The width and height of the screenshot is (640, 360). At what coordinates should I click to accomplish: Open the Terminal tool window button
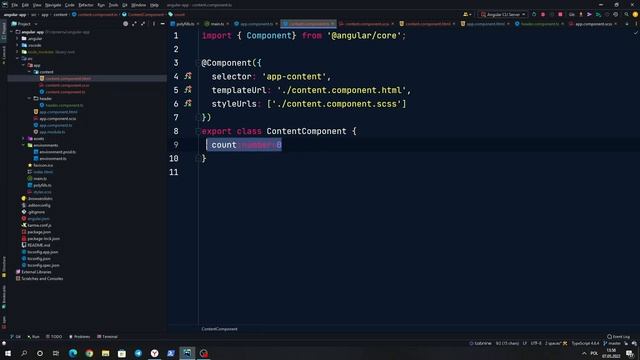[x=107, y=337]
